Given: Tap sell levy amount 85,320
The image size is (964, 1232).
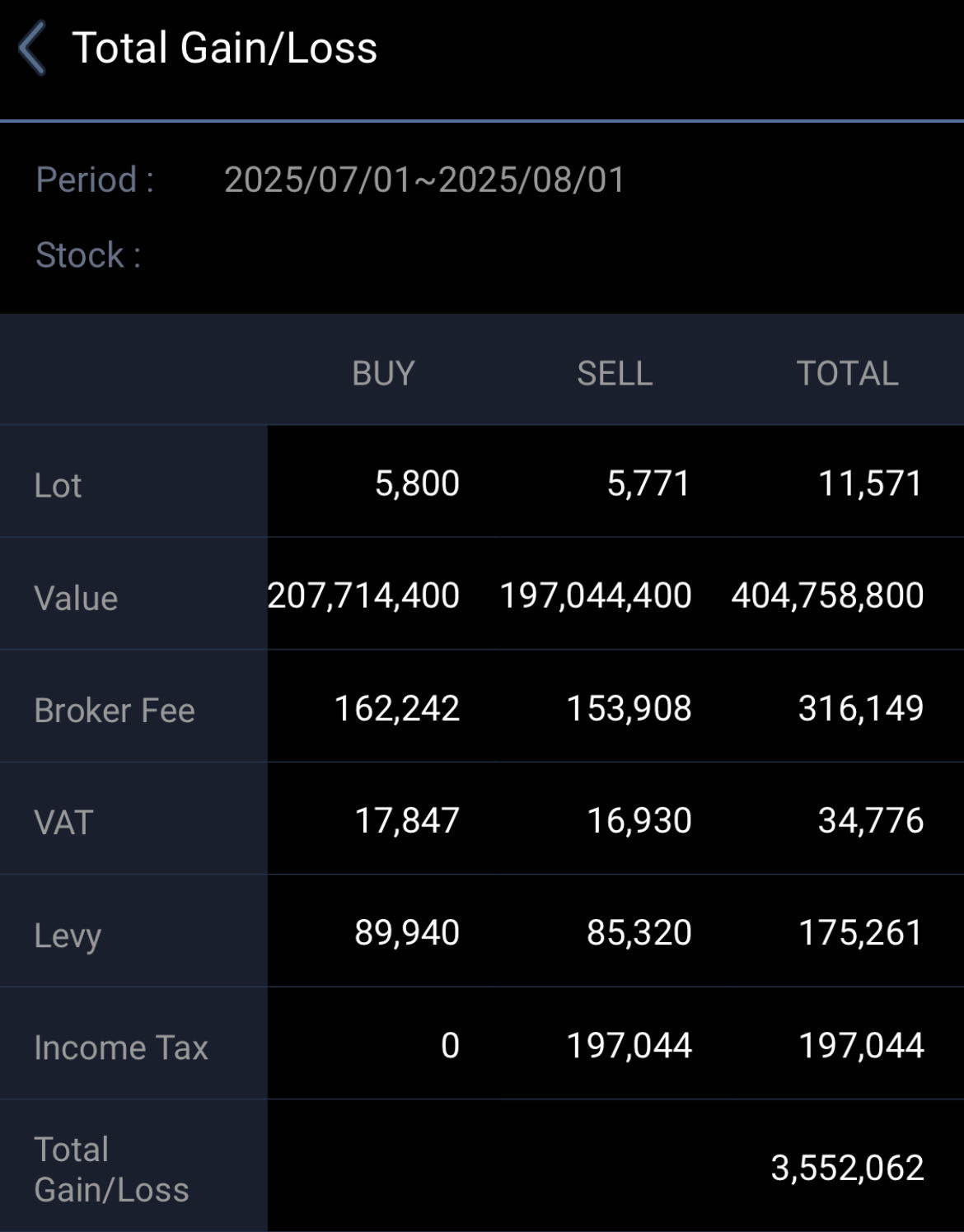Looking at the screenshot, I should click(639, 932).
